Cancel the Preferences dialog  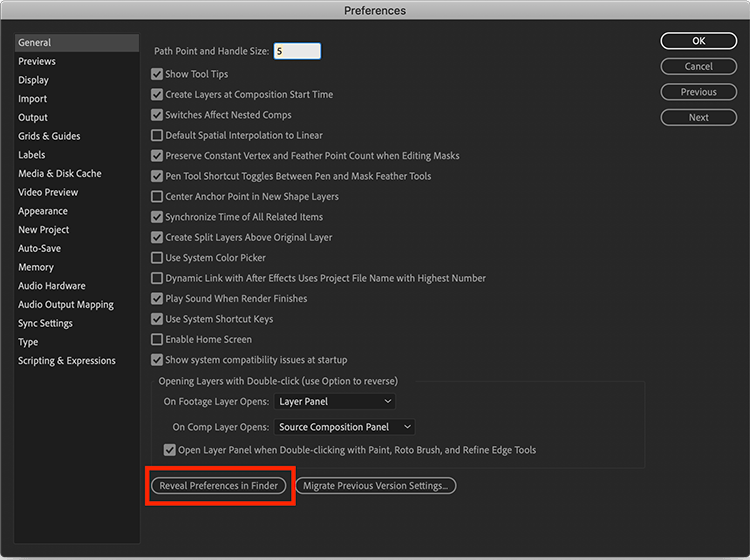(699, 66)
